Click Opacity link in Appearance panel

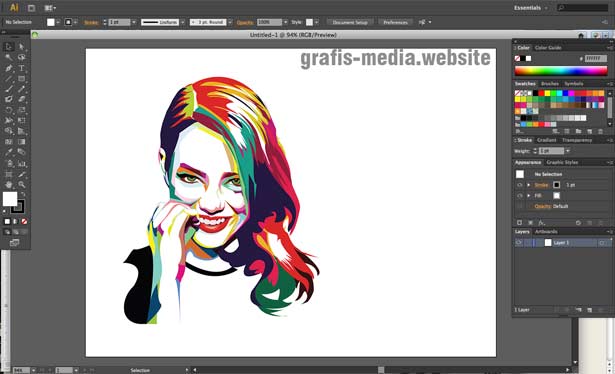(x=543, y=206)
